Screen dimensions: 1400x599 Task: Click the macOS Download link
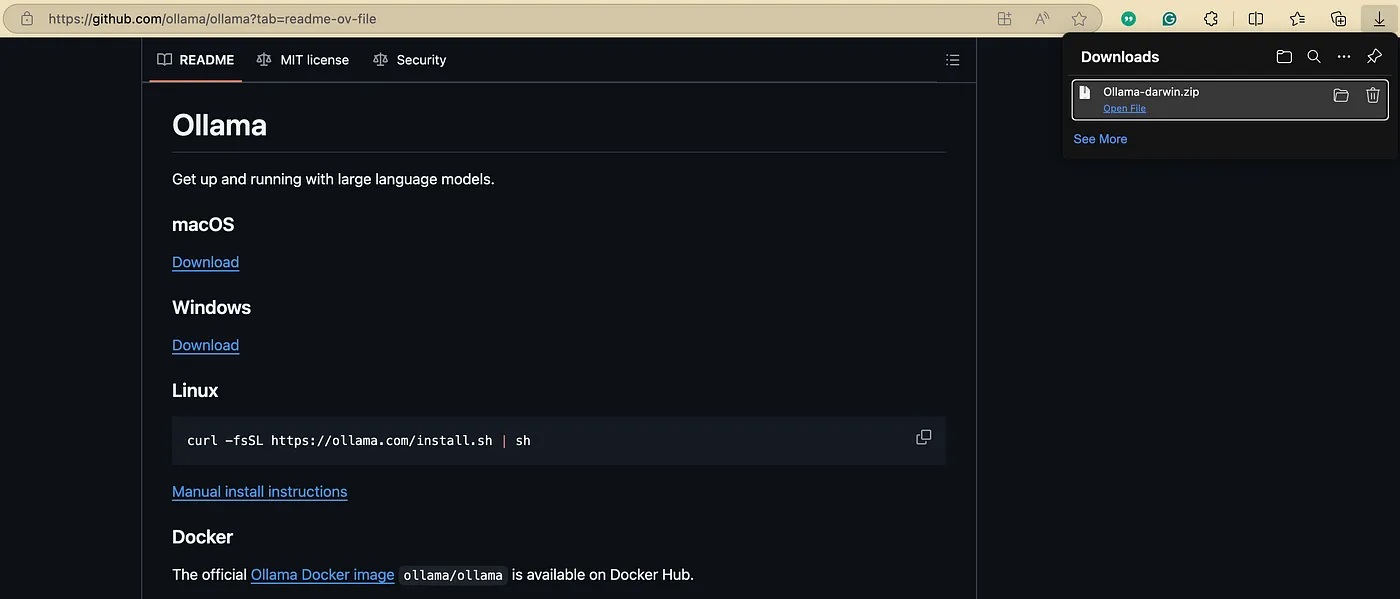205,262
